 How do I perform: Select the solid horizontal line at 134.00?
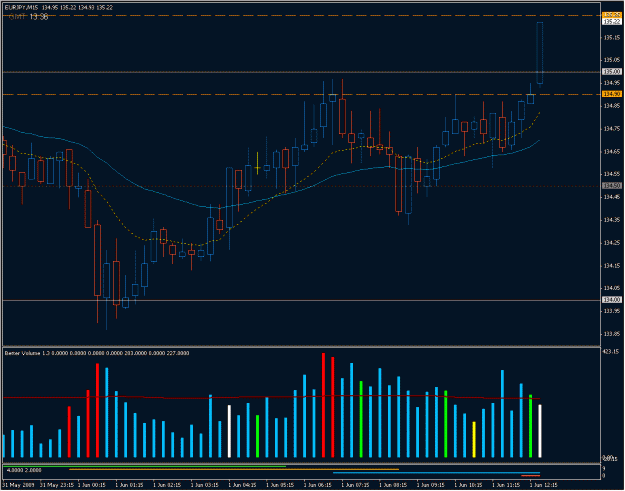coord(301,300)
